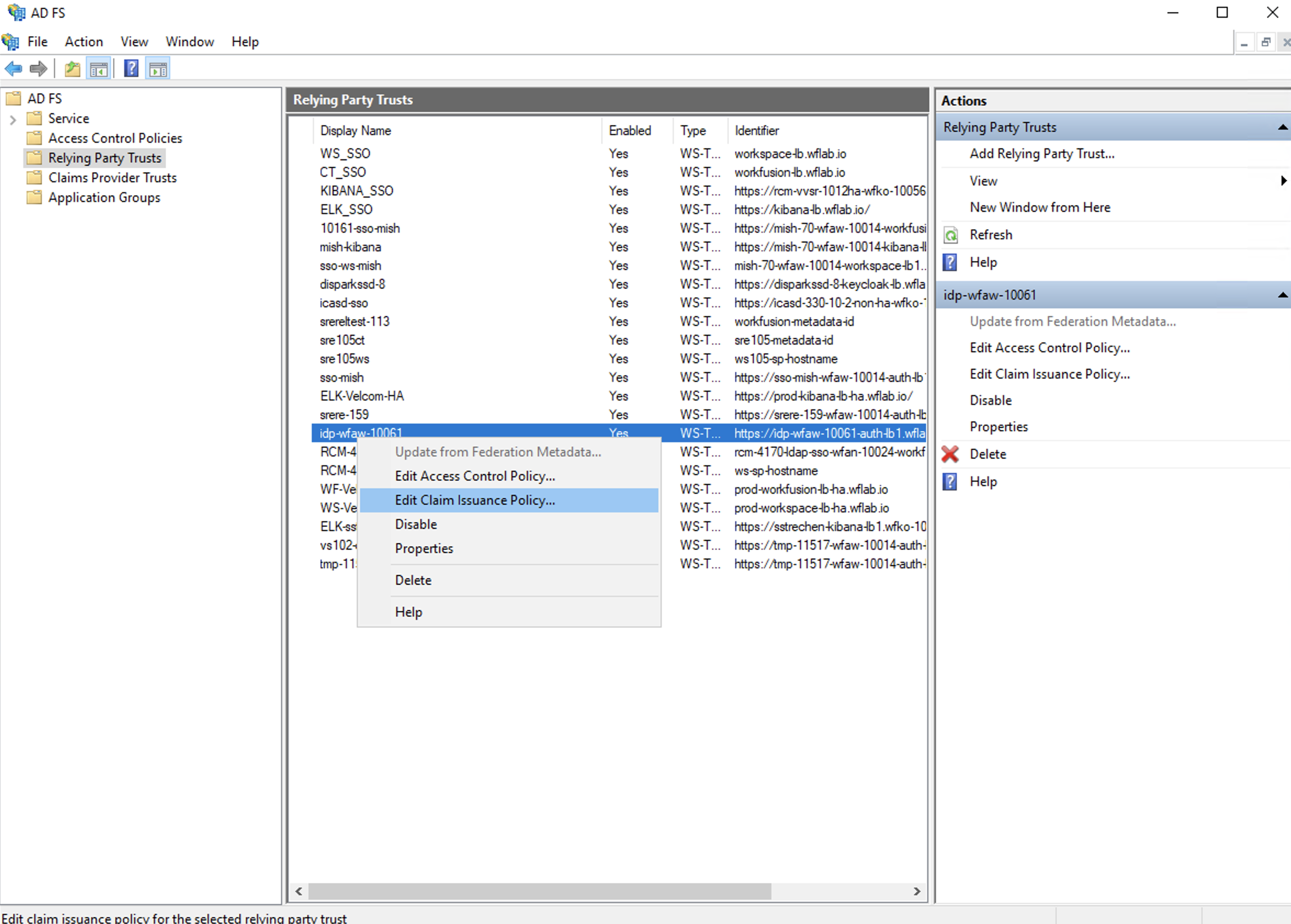Select Disable in the context menu
Viewport: 1291px width, 924px height.
pos(509,525)
